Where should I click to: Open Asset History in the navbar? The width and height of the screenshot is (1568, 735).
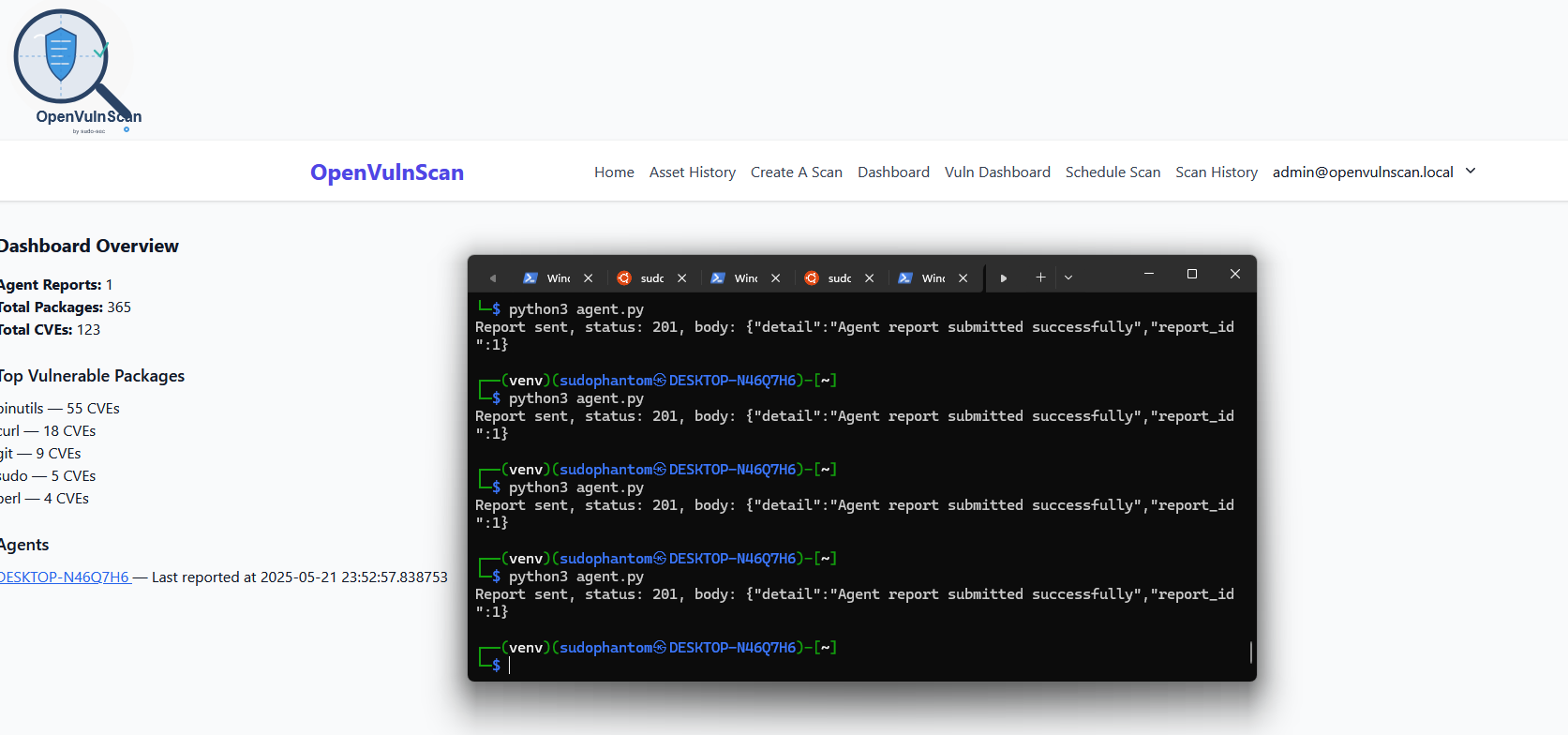tap(693, 172)
